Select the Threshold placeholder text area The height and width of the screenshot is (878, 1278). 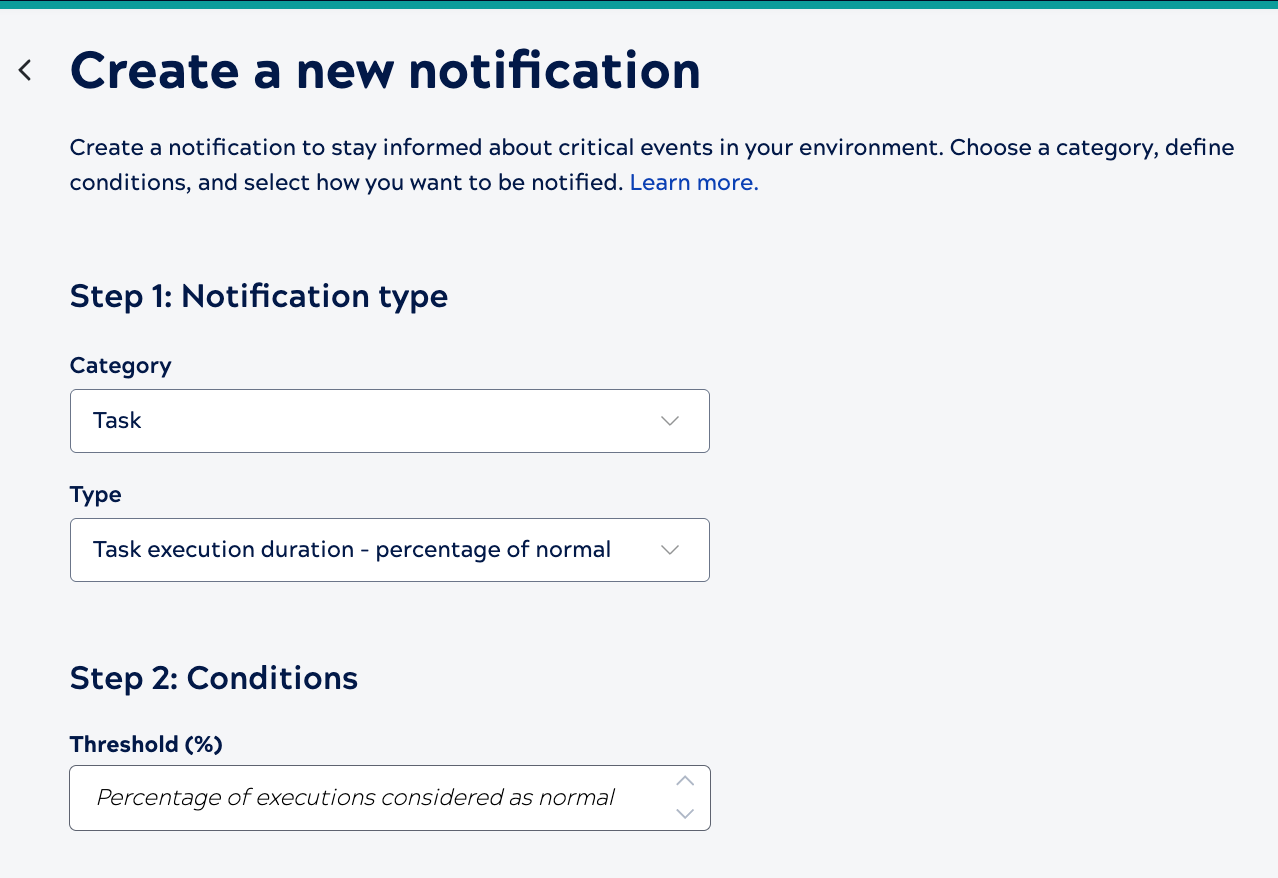tap(354, 797)
